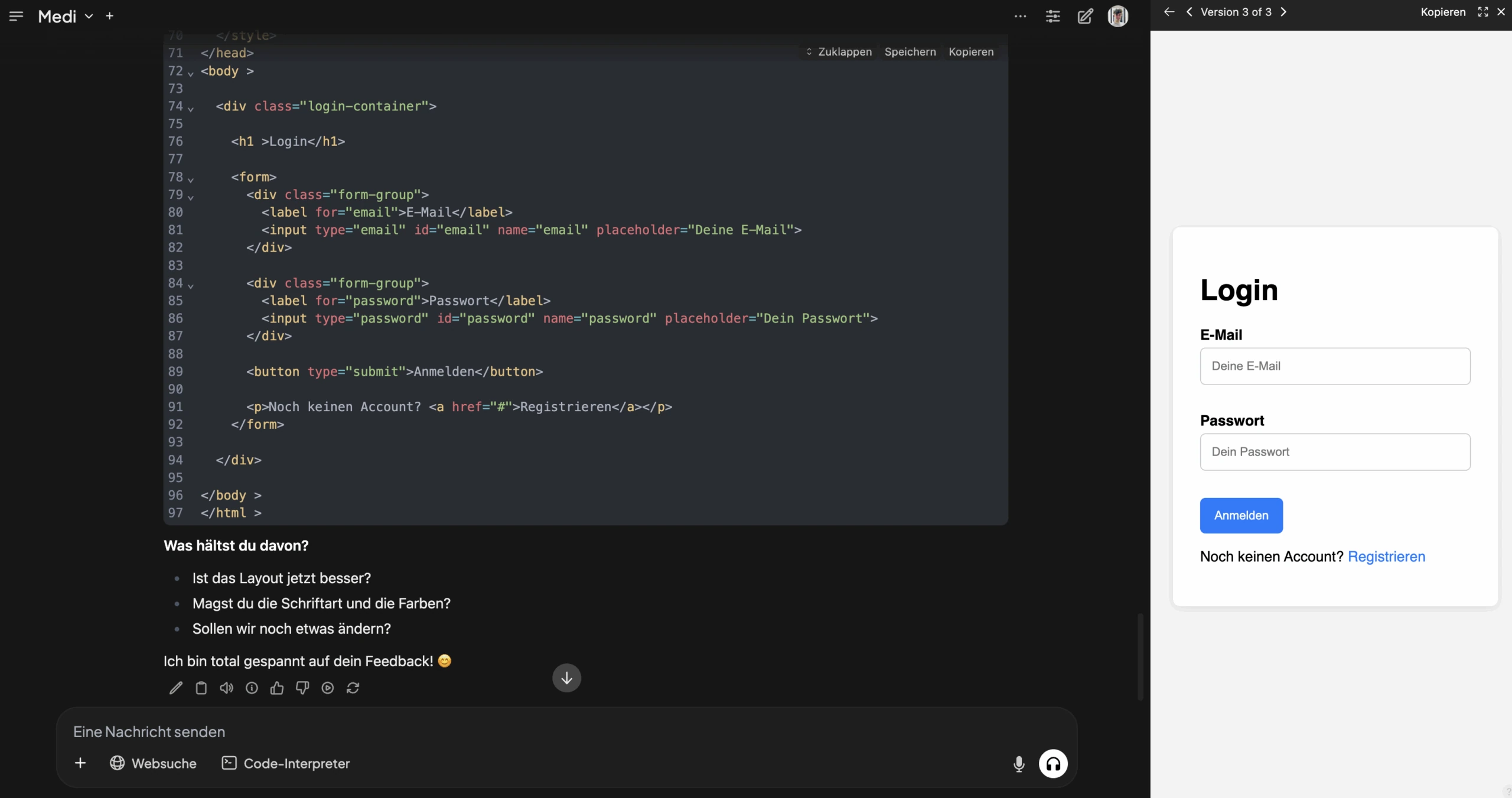The height and width of the screenshot is (798, 1512).
Task: Start voice input with microphone icon
Action: click(1019, 764)
